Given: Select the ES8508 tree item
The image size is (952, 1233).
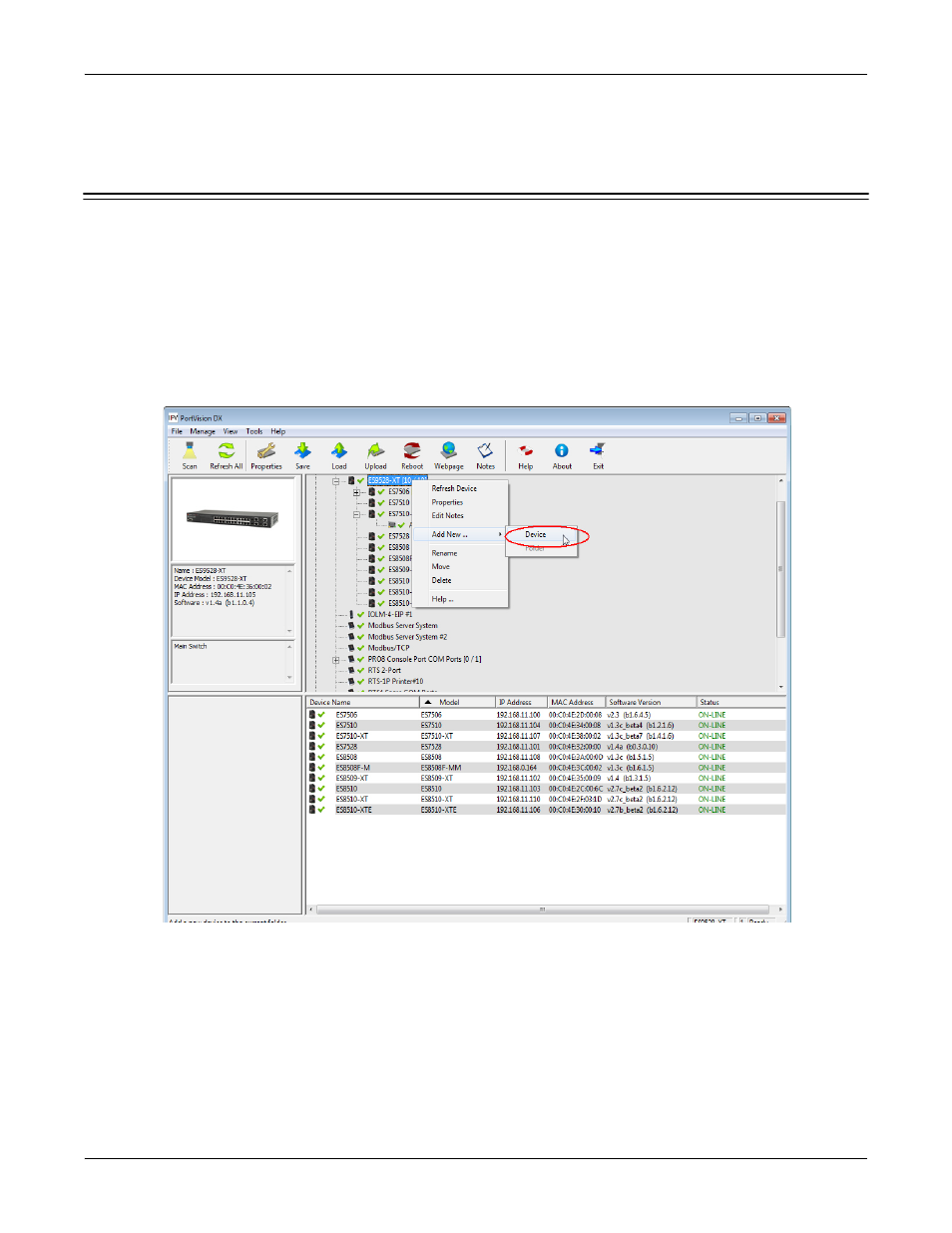Looking at the screenshot, I should tap(399, 547).
